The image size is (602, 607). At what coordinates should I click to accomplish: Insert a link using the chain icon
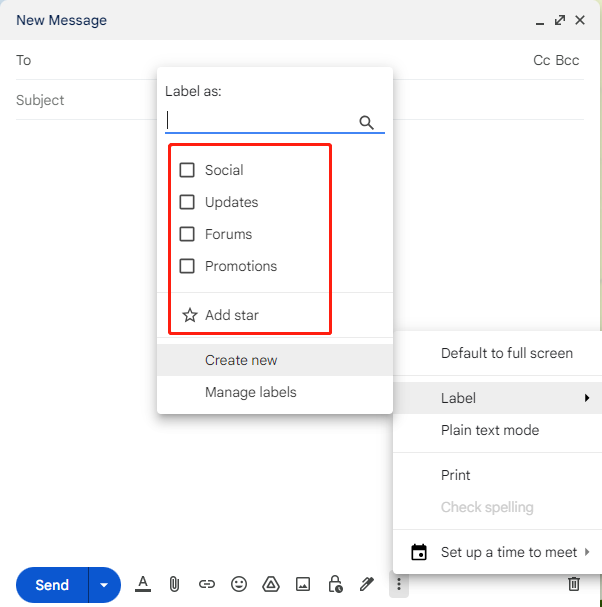[x=207, y=584]
